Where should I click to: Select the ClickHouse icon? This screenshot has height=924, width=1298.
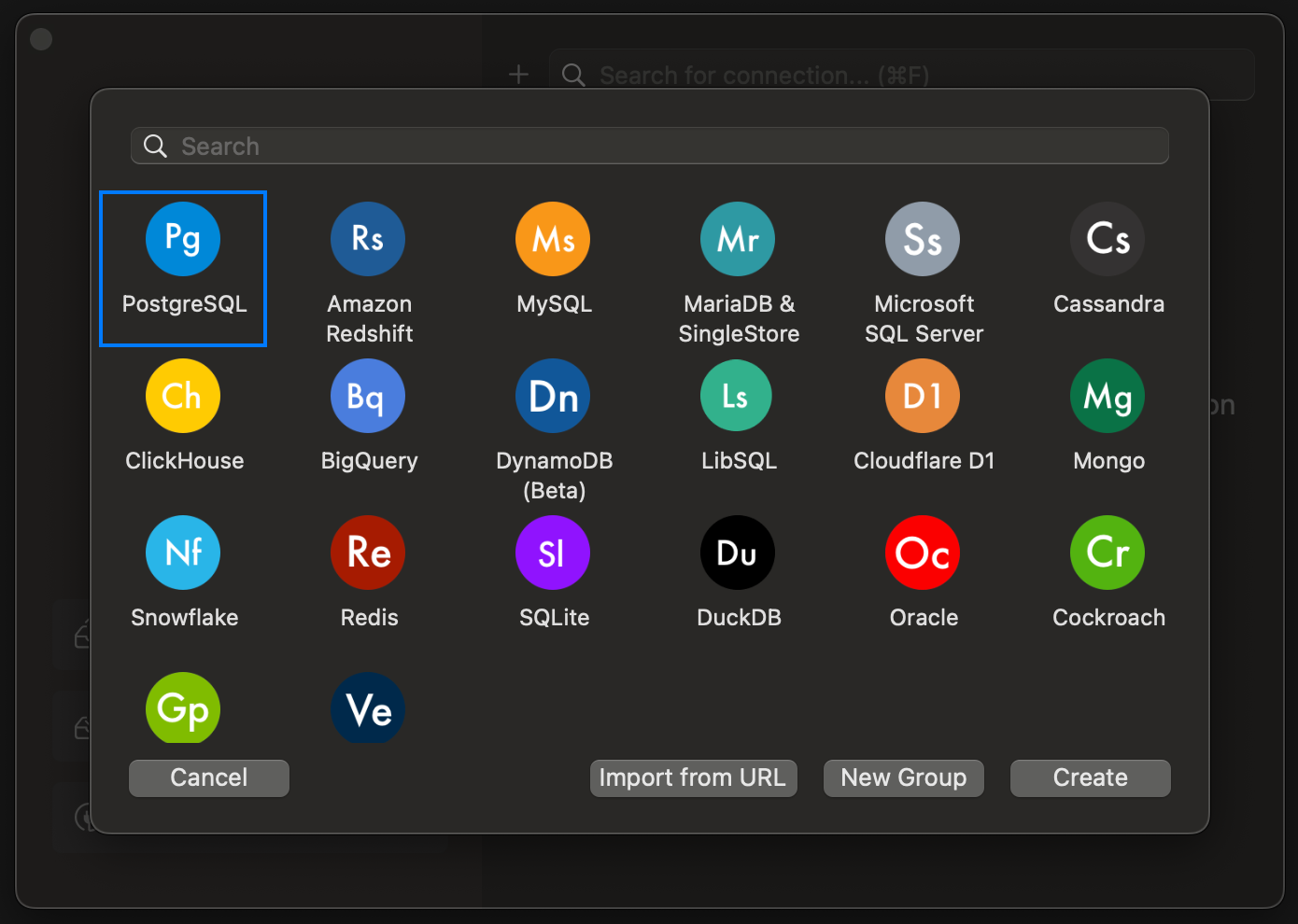[x=182, y=396]
